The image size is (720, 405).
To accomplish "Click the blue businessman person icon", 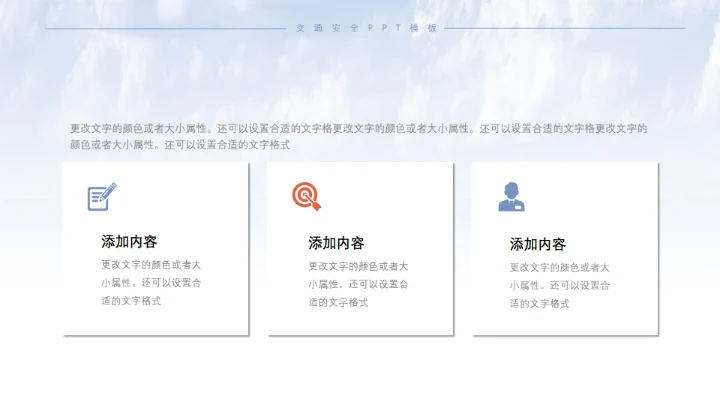I will (512, 197).
